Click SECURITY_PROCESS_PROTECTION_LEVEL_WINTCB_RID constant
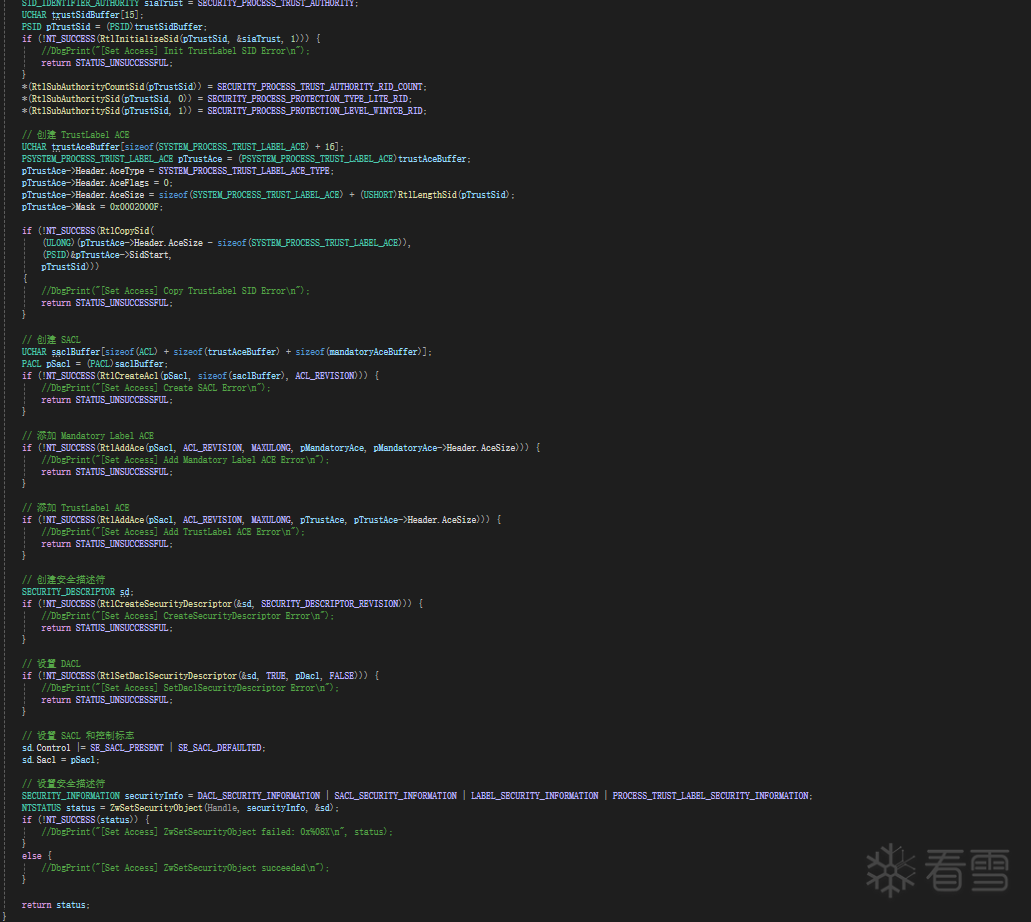Screen dimensions: 1031x922 pos(317,111)
